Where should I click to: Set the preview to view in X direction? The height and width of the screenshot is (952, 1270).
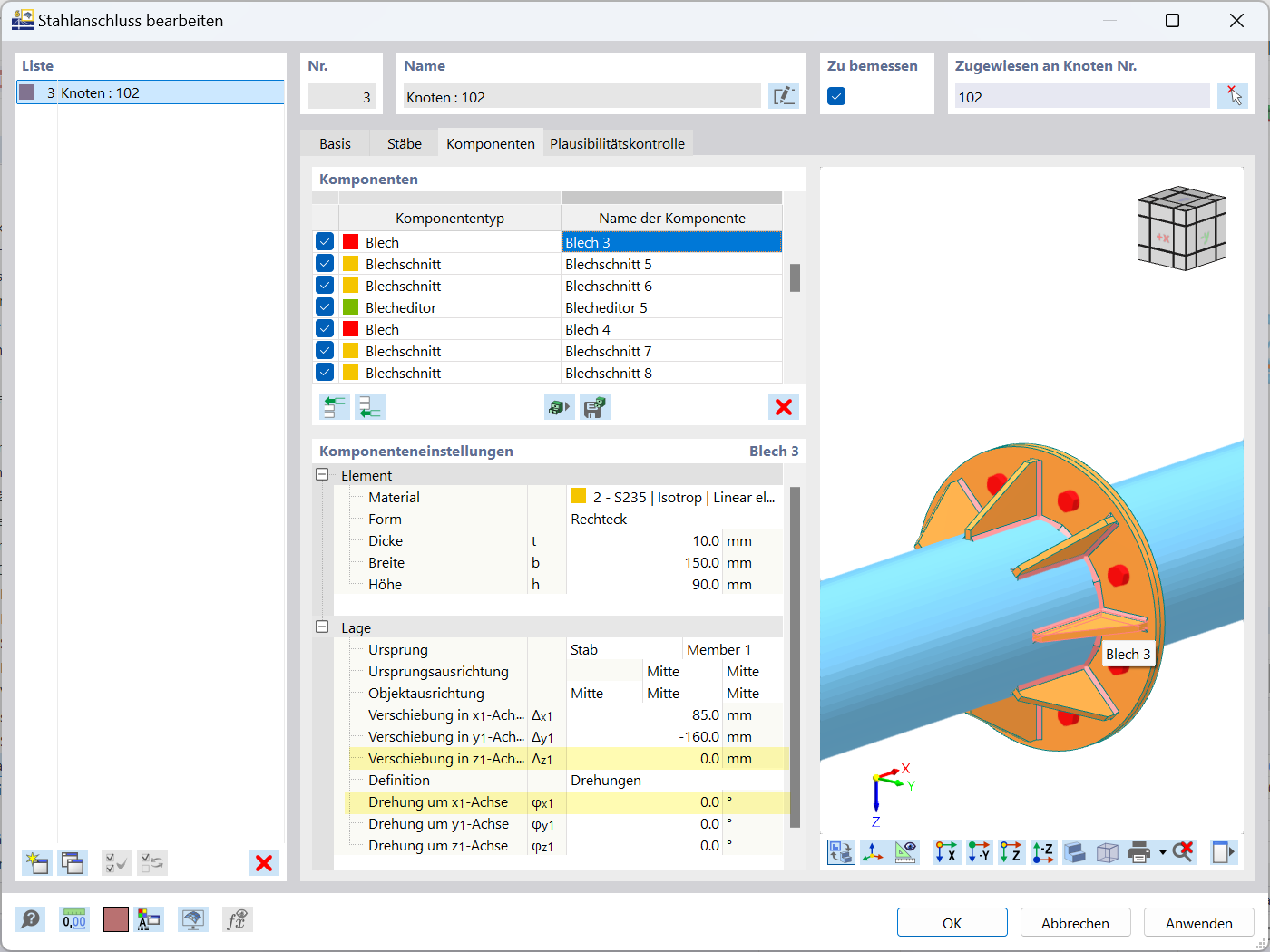946,852
